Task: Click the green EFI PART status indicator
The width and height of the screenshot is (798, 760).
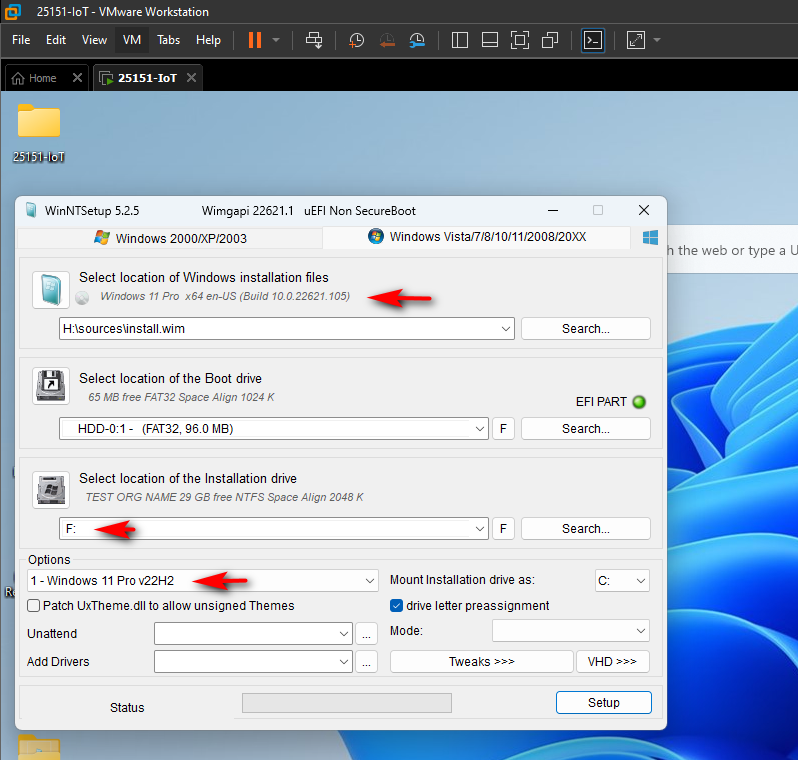Action: (639, 402)
